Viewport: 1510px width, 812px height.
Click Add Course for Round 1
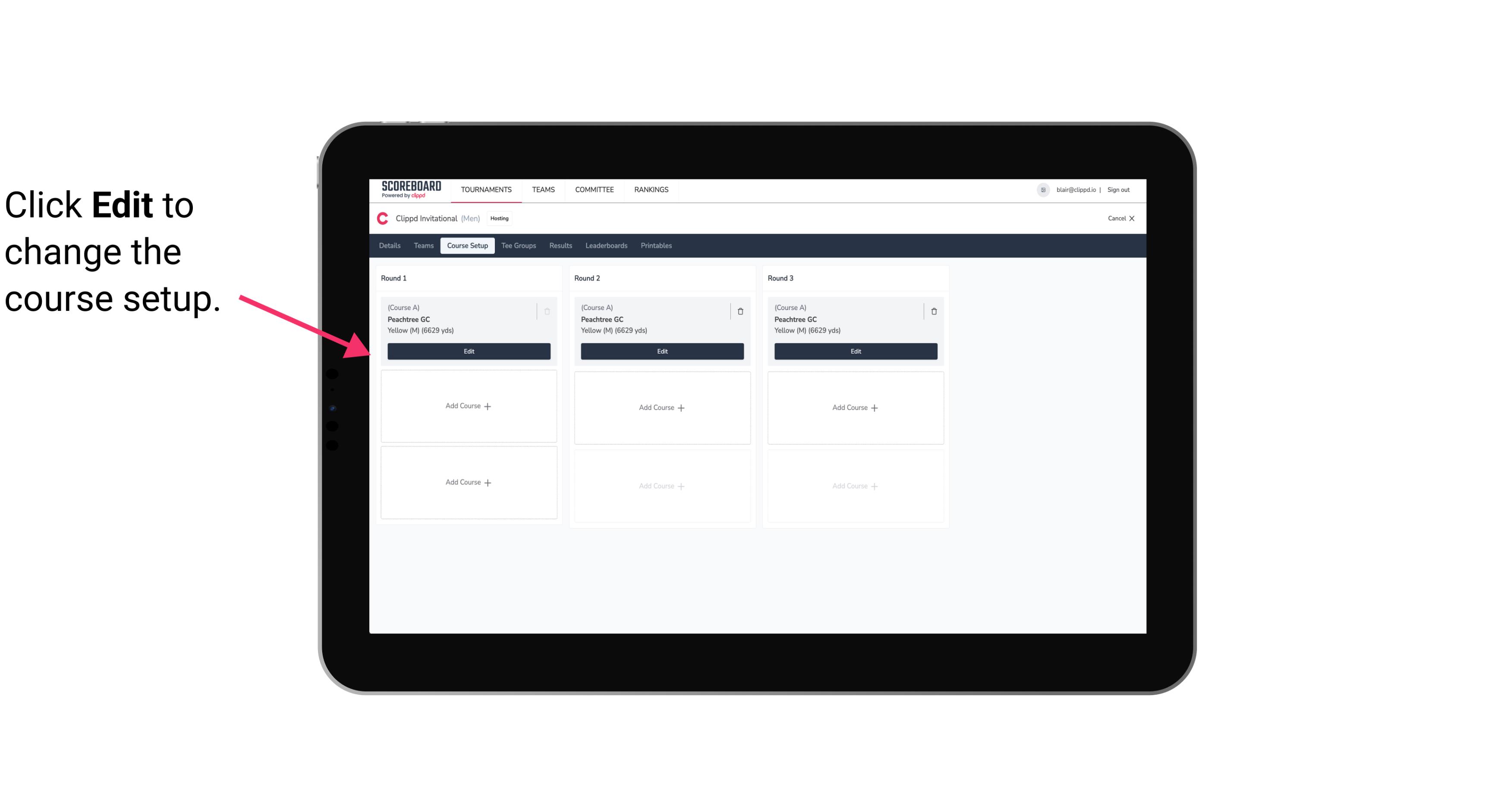468,406
